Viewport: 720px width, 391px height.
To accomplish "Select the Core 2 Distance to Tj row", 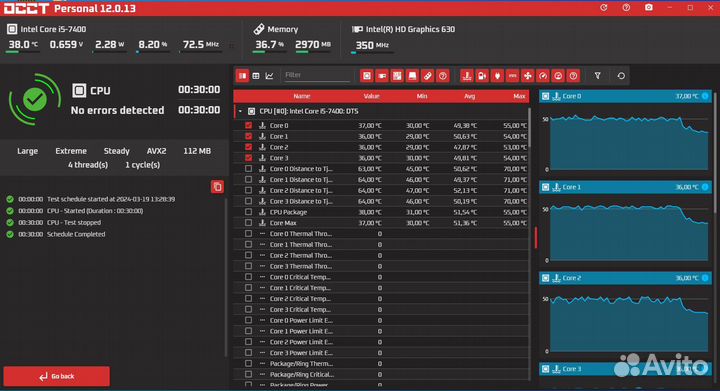I will [381, 190].
